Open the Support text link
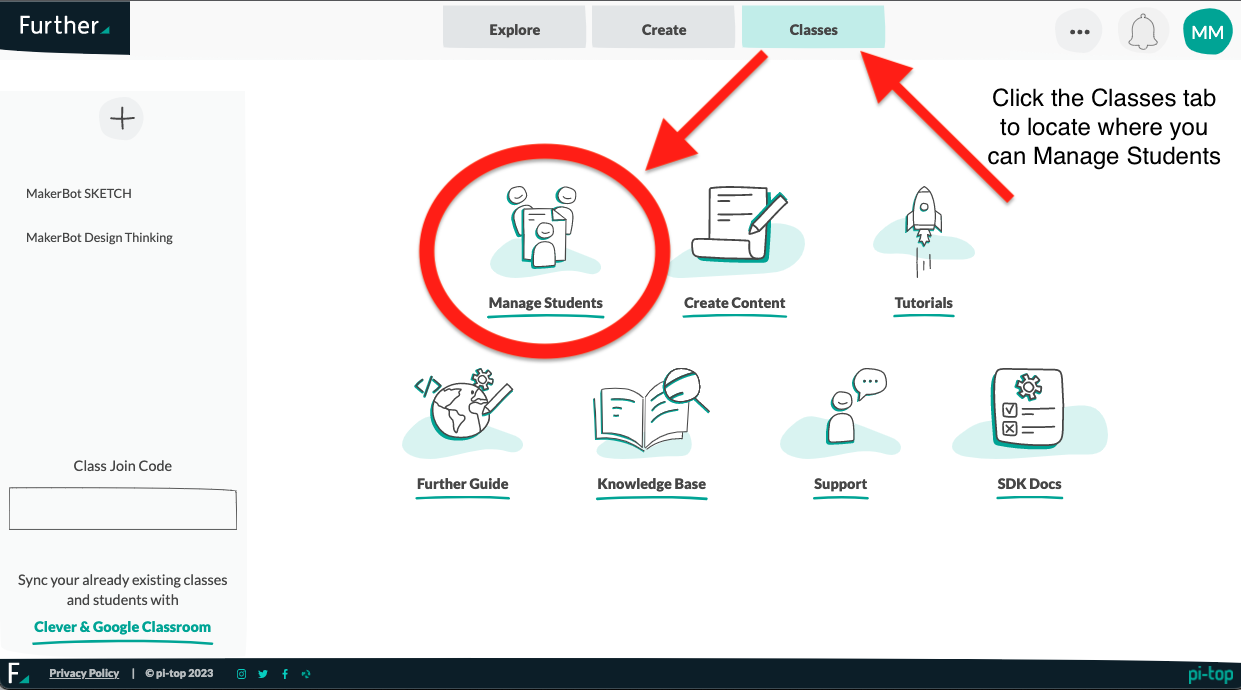Image resolution: width=1241 pixels, height=690 pixels. point(840,484)
